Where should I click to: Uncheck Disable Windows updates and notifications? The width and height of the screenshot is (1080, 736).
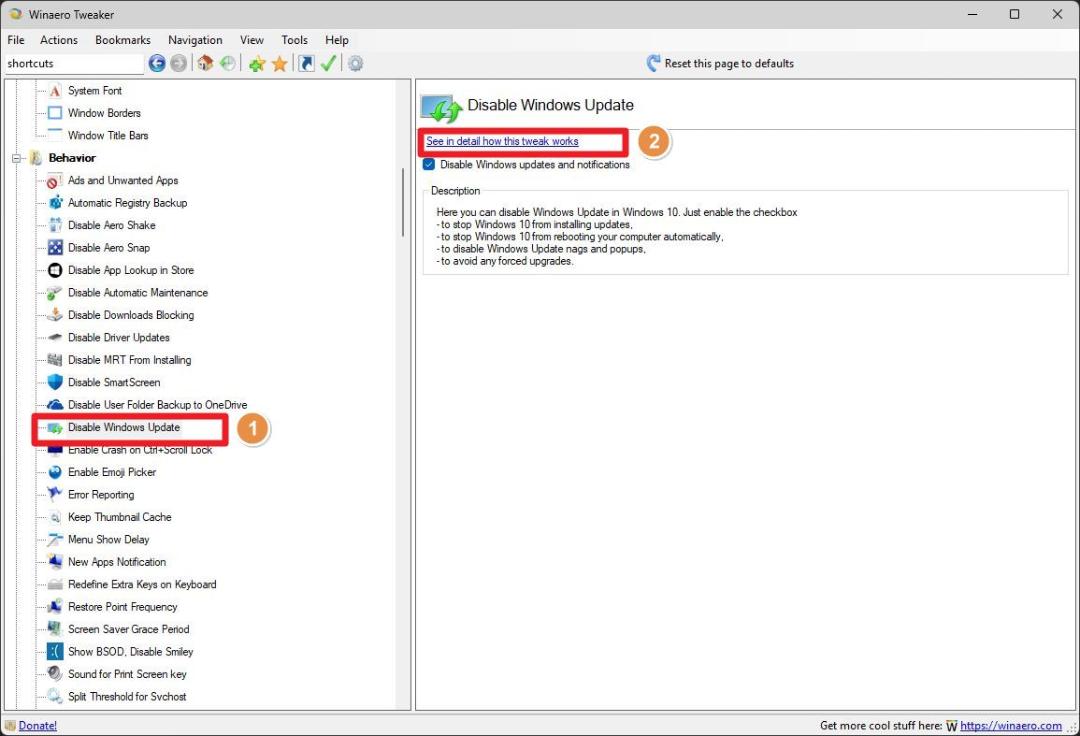pyautogui.click(x=429, y=165)
